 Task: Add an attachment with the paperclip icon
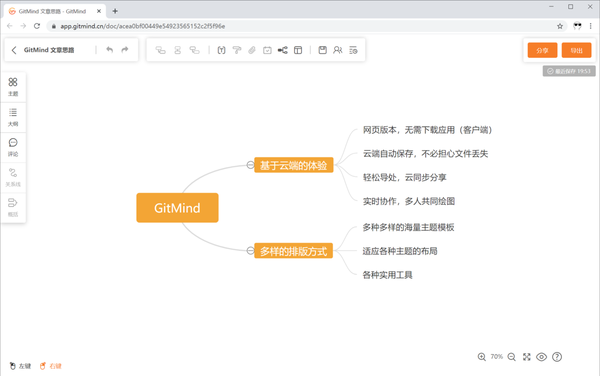[252, 50]
